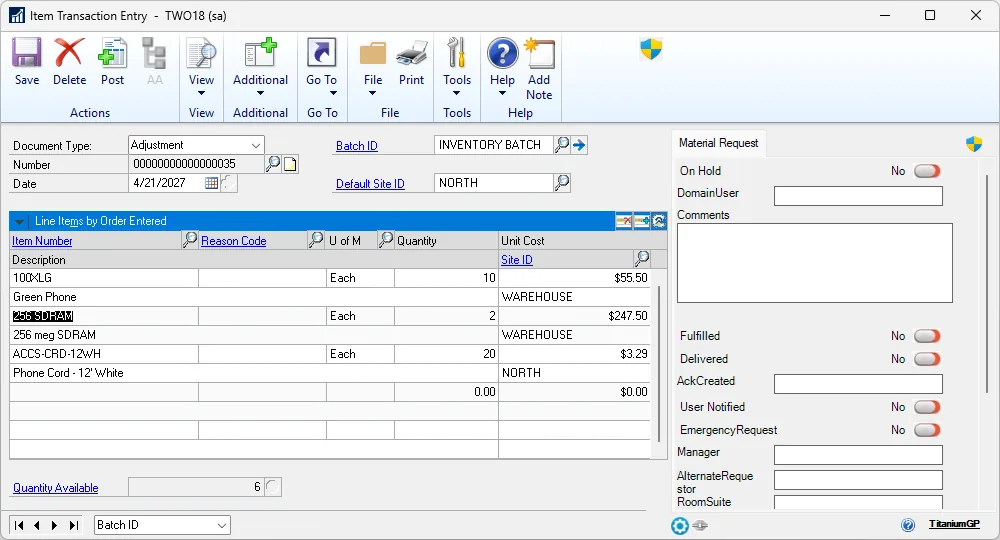Toggle the Fulfilled switch

pyautogui.click(x=927, y=336)
